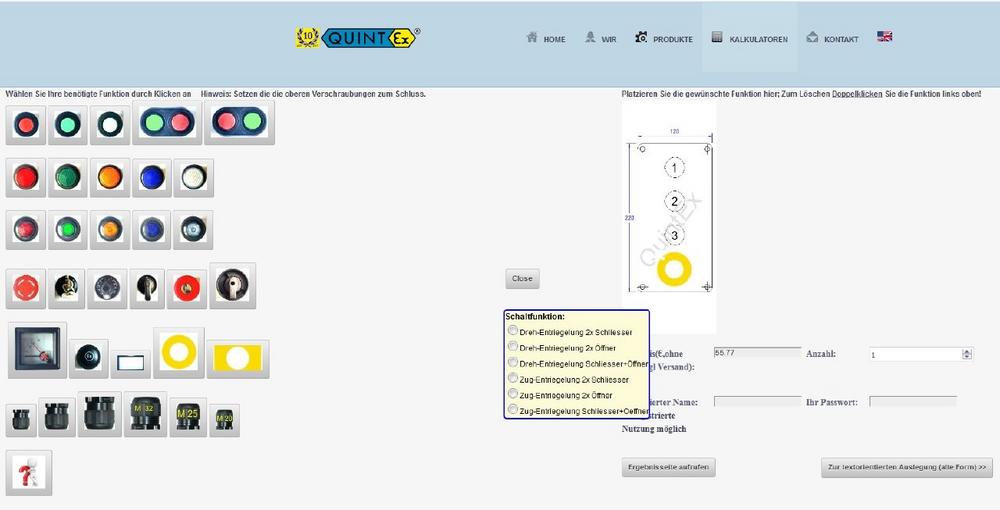Select the single green pushbutton in the top row

[68, 125]
